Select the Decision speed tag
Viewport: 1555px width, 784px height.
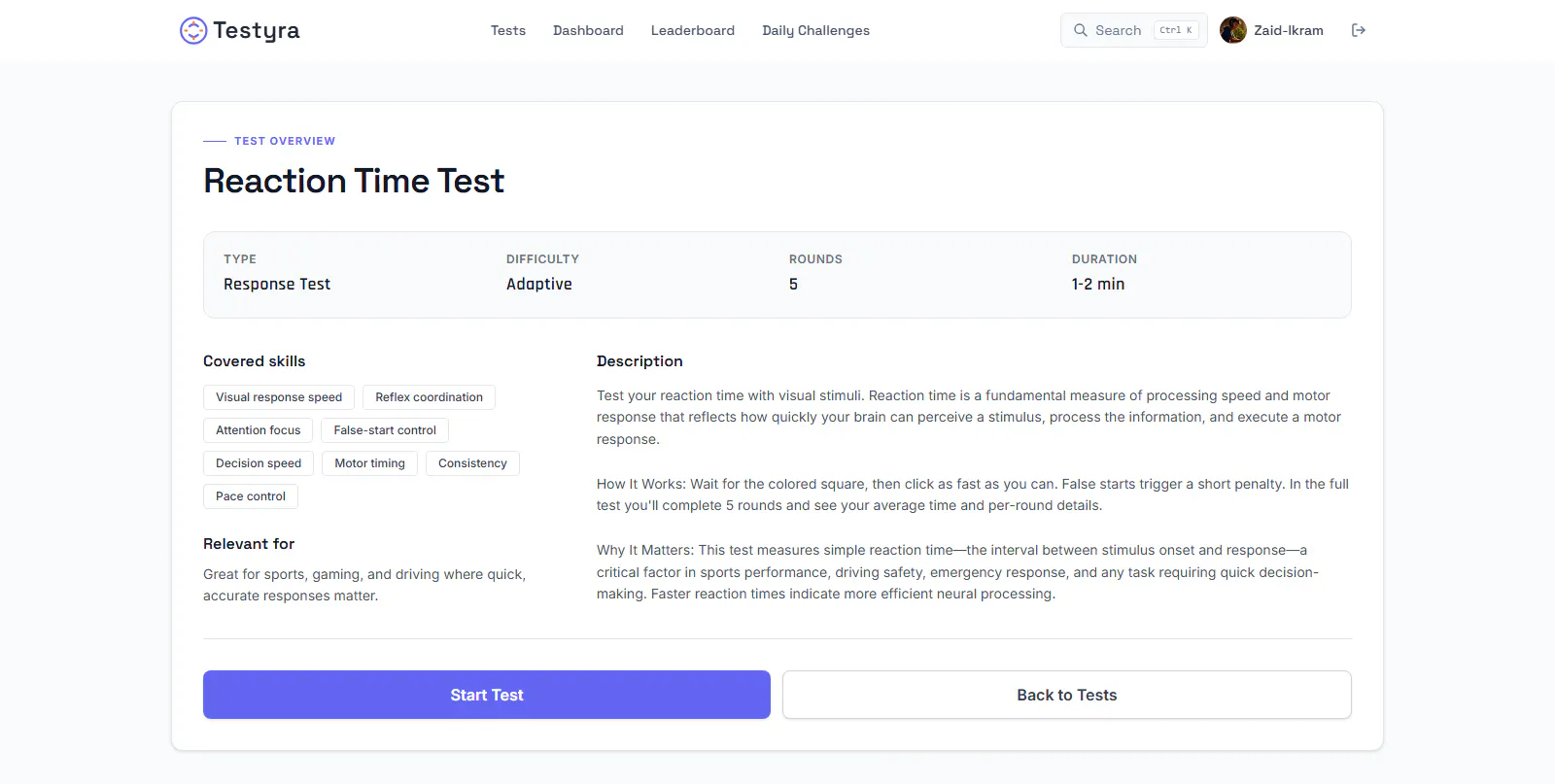coord(259,463)
